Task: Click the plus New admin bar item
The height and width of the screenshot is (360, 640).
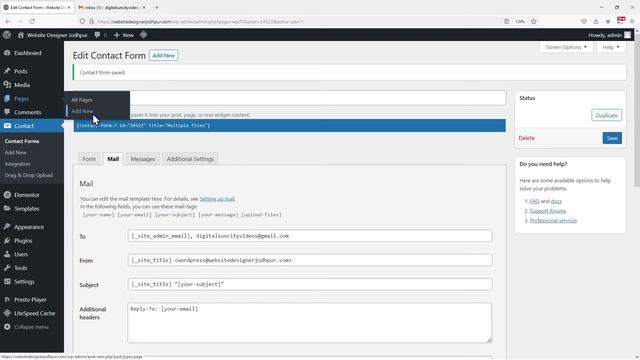Action: [x=124, y=35]
